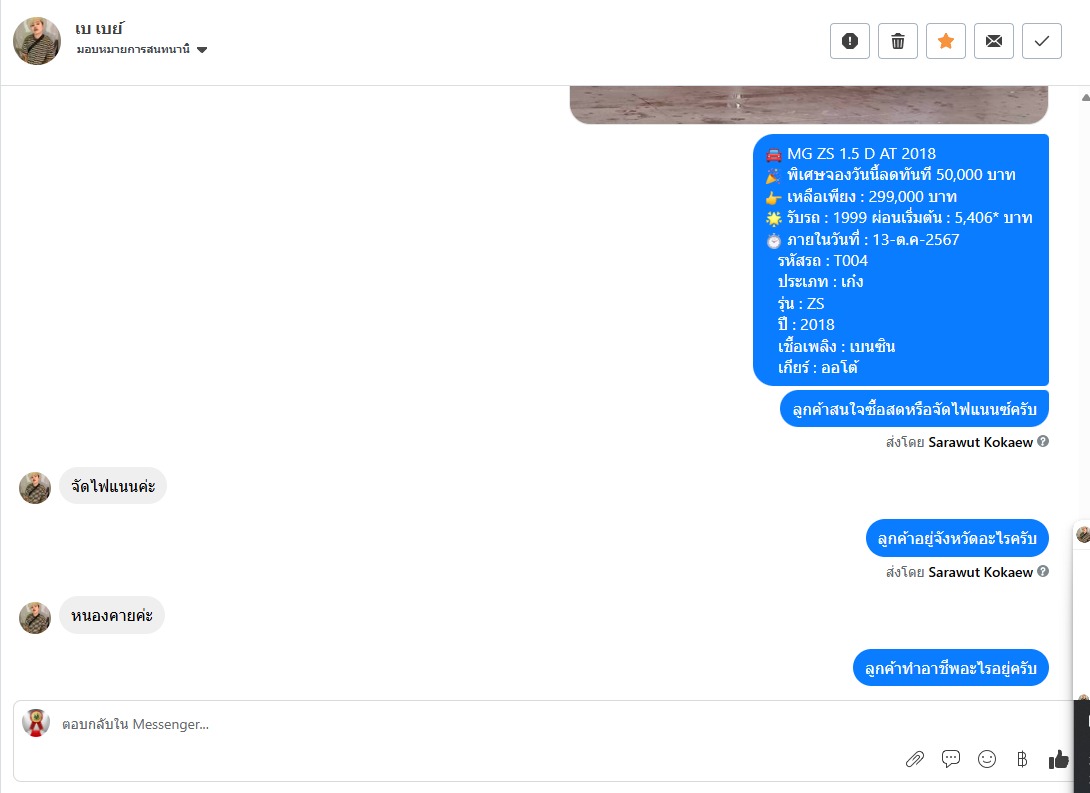1090x793 pixels.
Task: Attach a file using paperclip icon
Action: (x=915, y=759)
